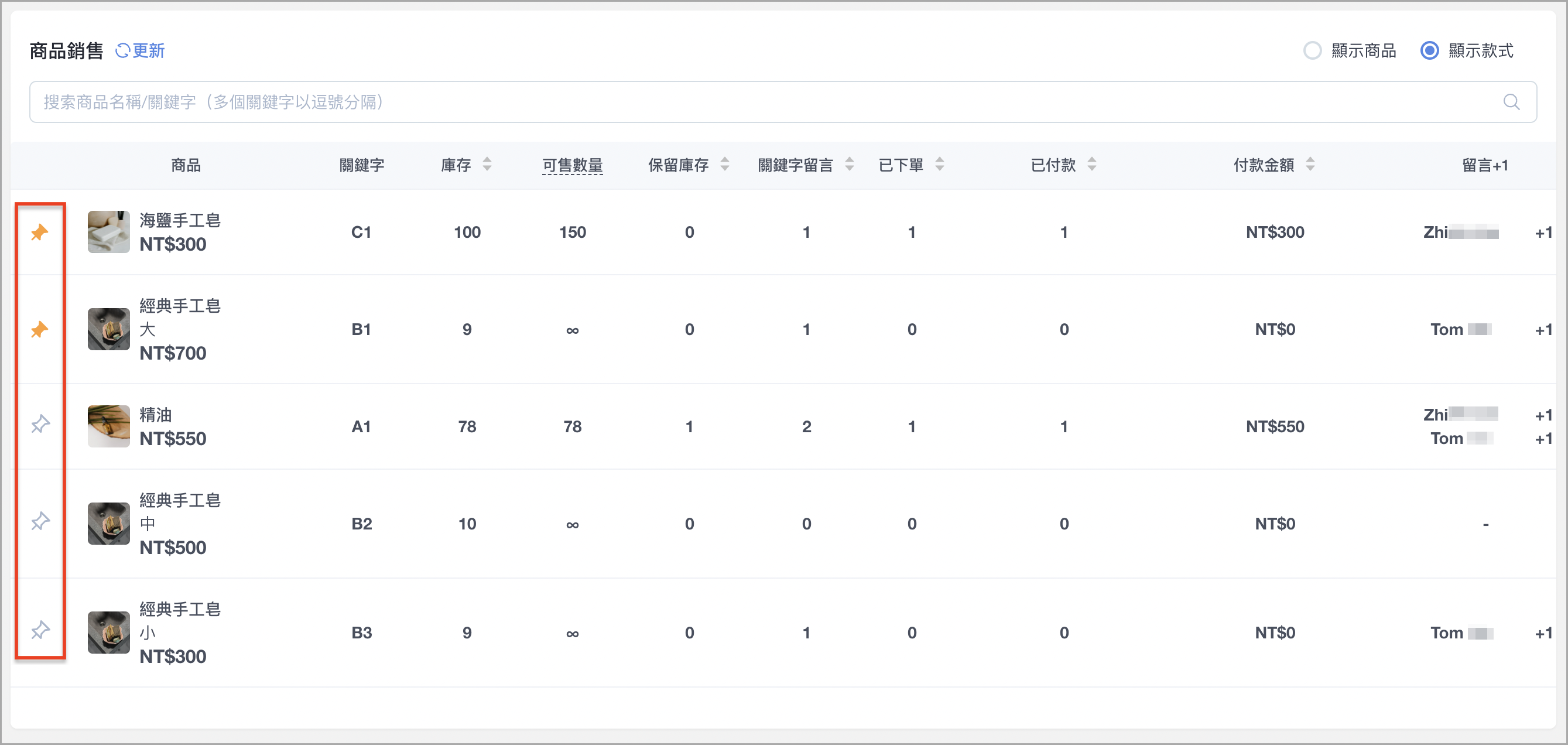Click stock value 10 in B2 row
1568x745 pixels.
(x=467, y=524)
